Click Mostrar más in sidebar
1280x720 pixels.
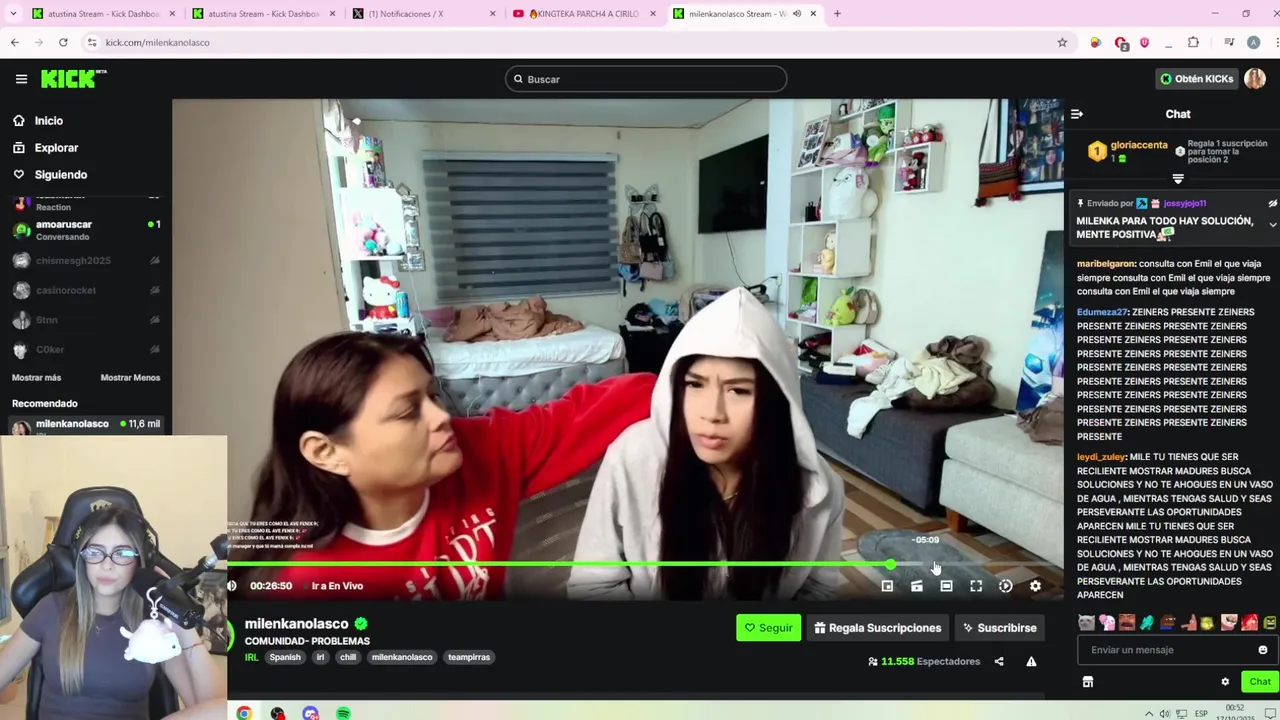(x=36, y=377)
